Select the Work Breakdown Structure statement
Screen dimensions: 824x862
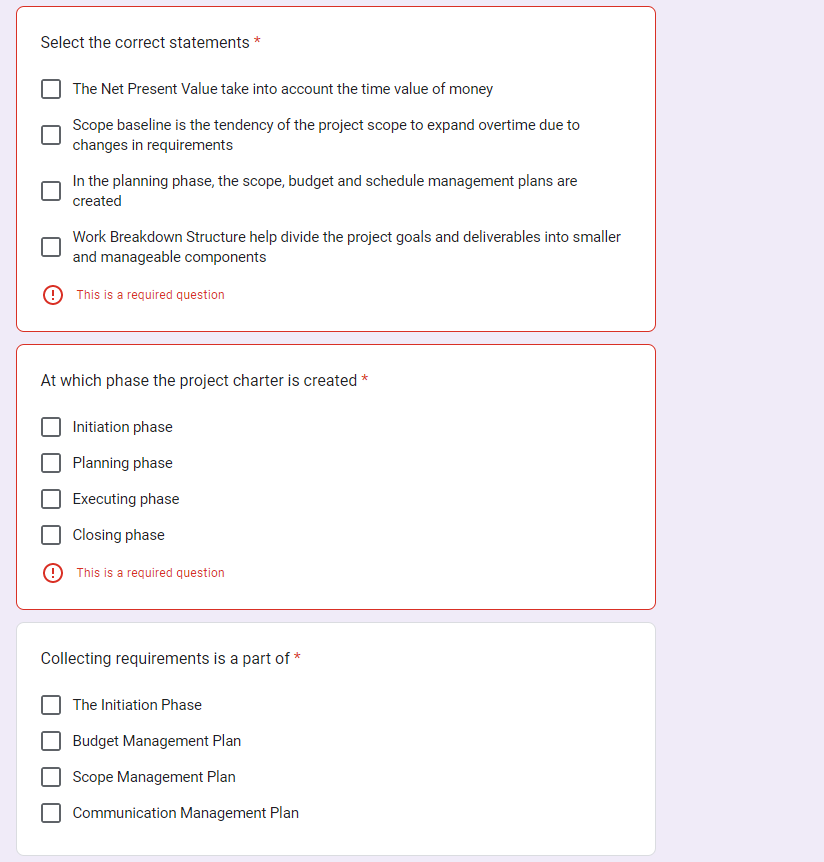click(x=51, y=247)
